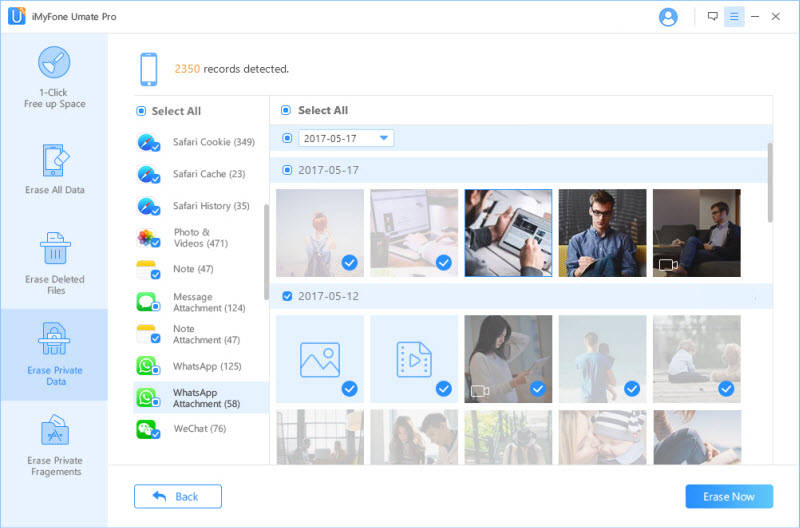The image size is (800, 528).
Task: Toggle checkbox beside the date dropdown
Action: pyautogui.click(x=287, y=138)
